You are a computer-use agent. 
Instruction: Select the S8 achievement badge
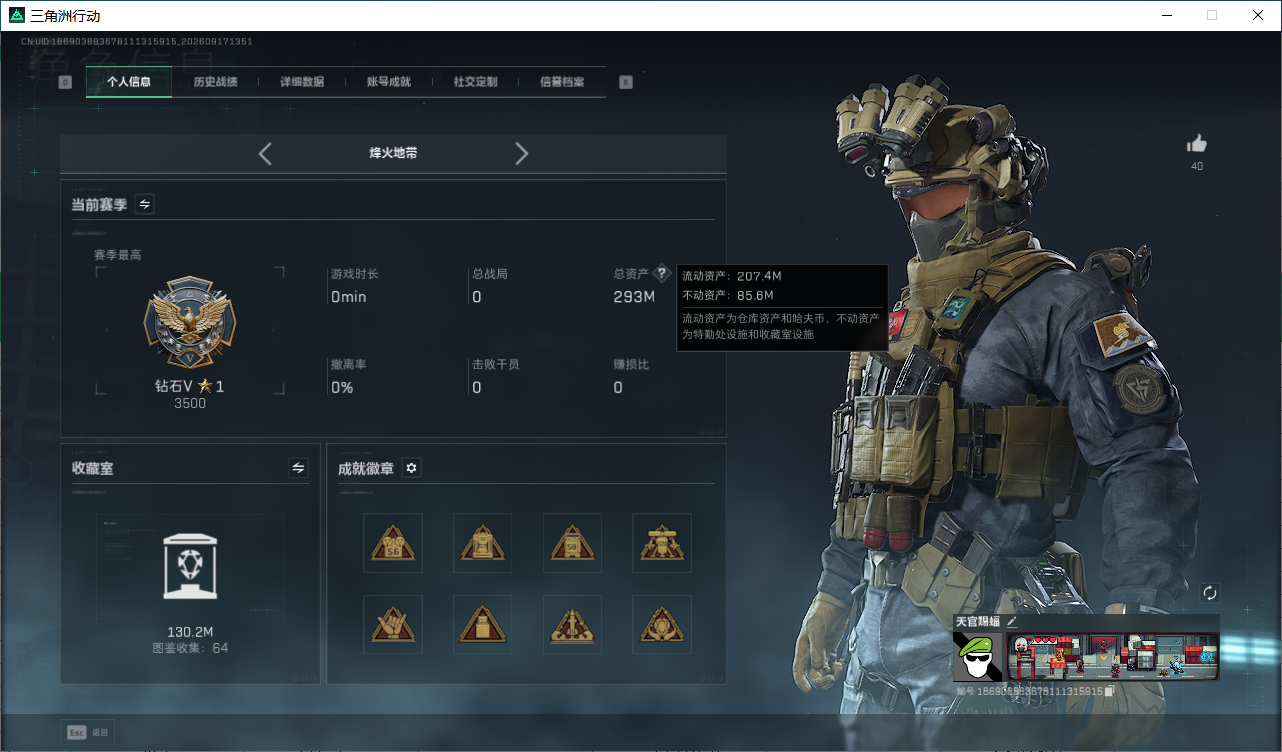pyautogui.click(x=572, y=543)
